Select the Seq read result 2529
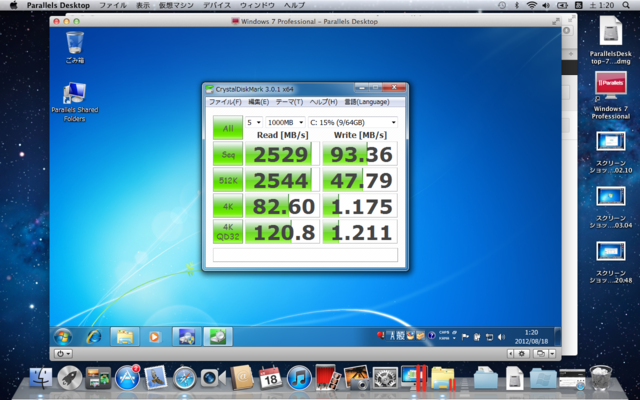The height and width of the screenshot is (400, 640). tap(282, 153)
